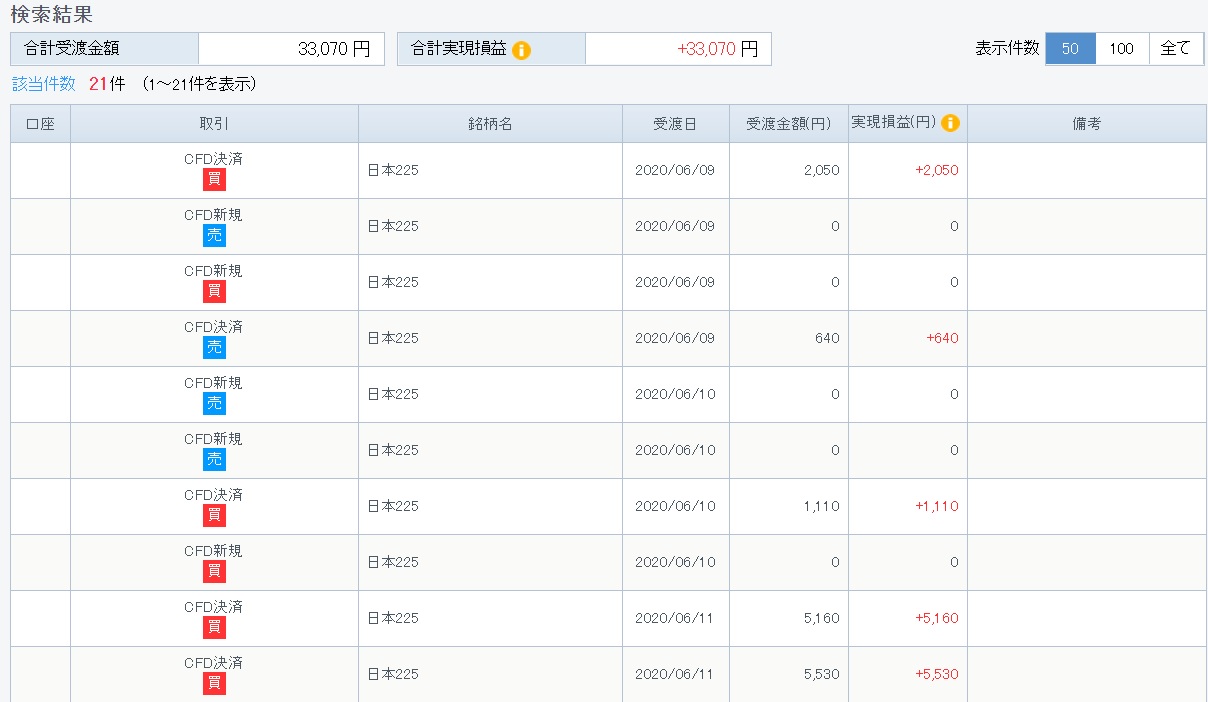Image resolution: width=1208 pixels, height=702 pixels.
Task: Click the 該当件数 link text
Action: pos(44,84)
